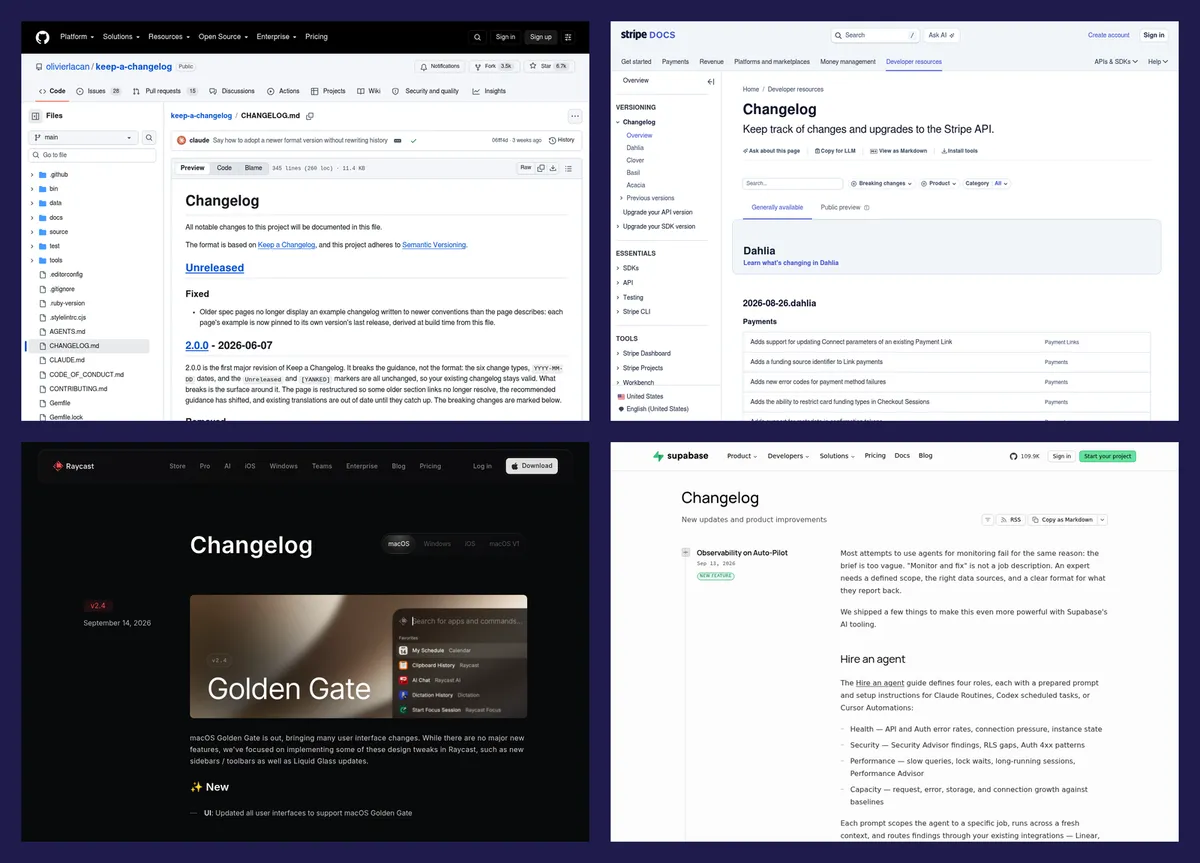This screenshot has height=863, width=1200.
Task: Select the macOS V1 tab on Raycast changelog
Action: point(504,544)
